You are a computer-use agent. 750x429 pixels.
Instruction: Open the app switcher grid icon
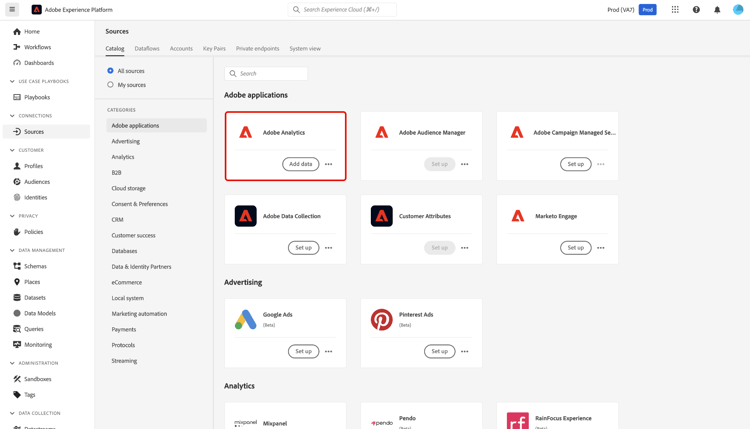675,10
